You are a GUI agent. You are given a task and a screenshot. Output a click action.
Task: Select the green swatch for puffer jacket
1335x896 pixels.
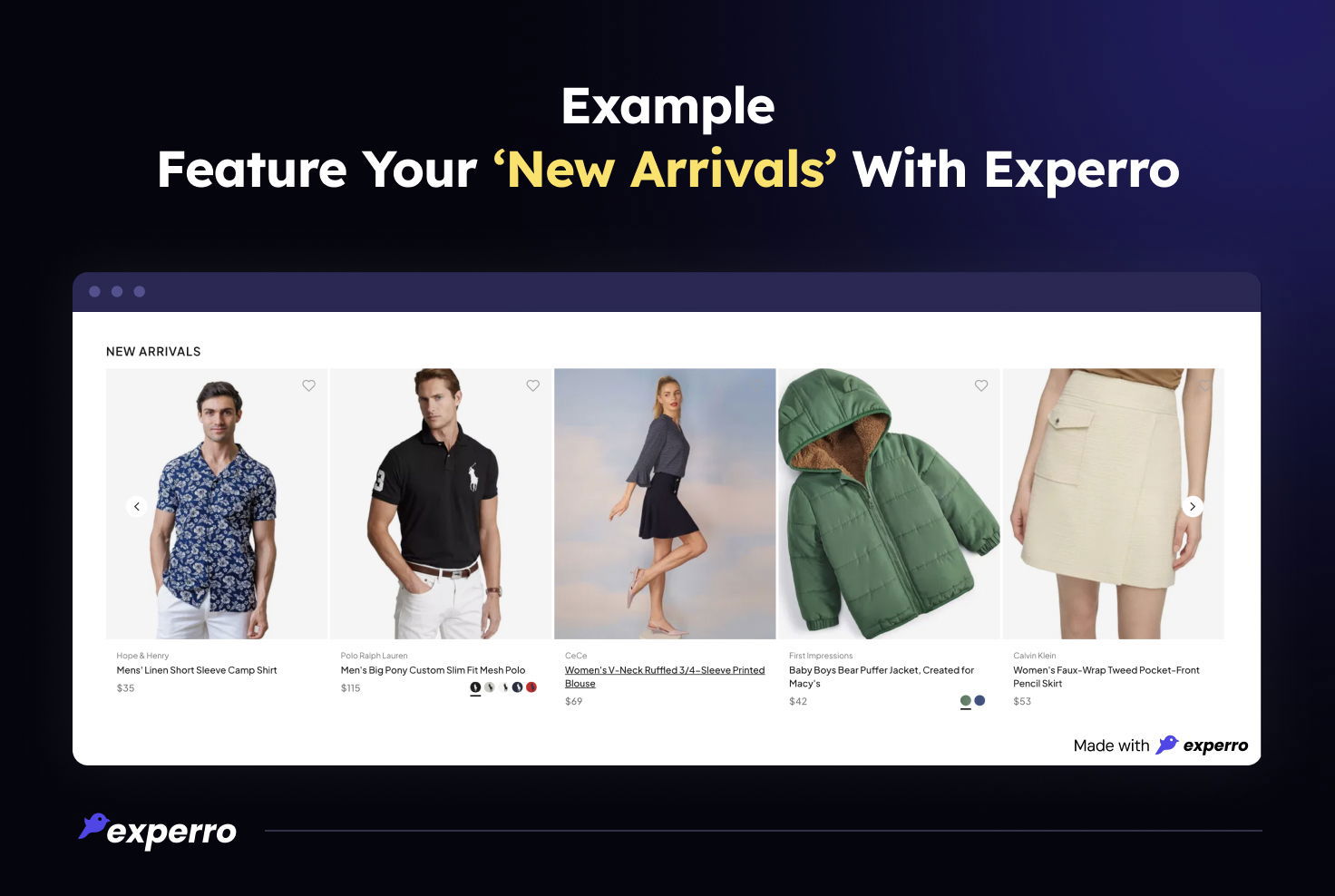point(966,700)
